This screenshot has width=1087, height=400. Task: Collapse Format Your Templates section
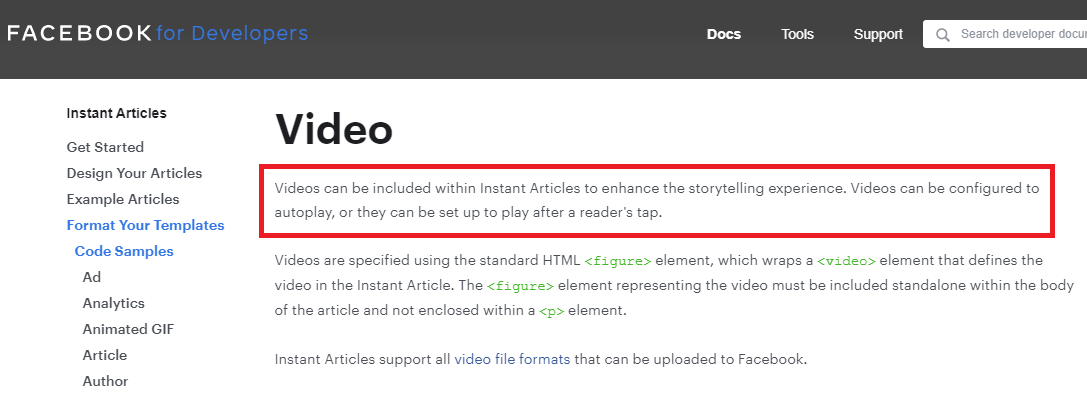tap(145, 225)
